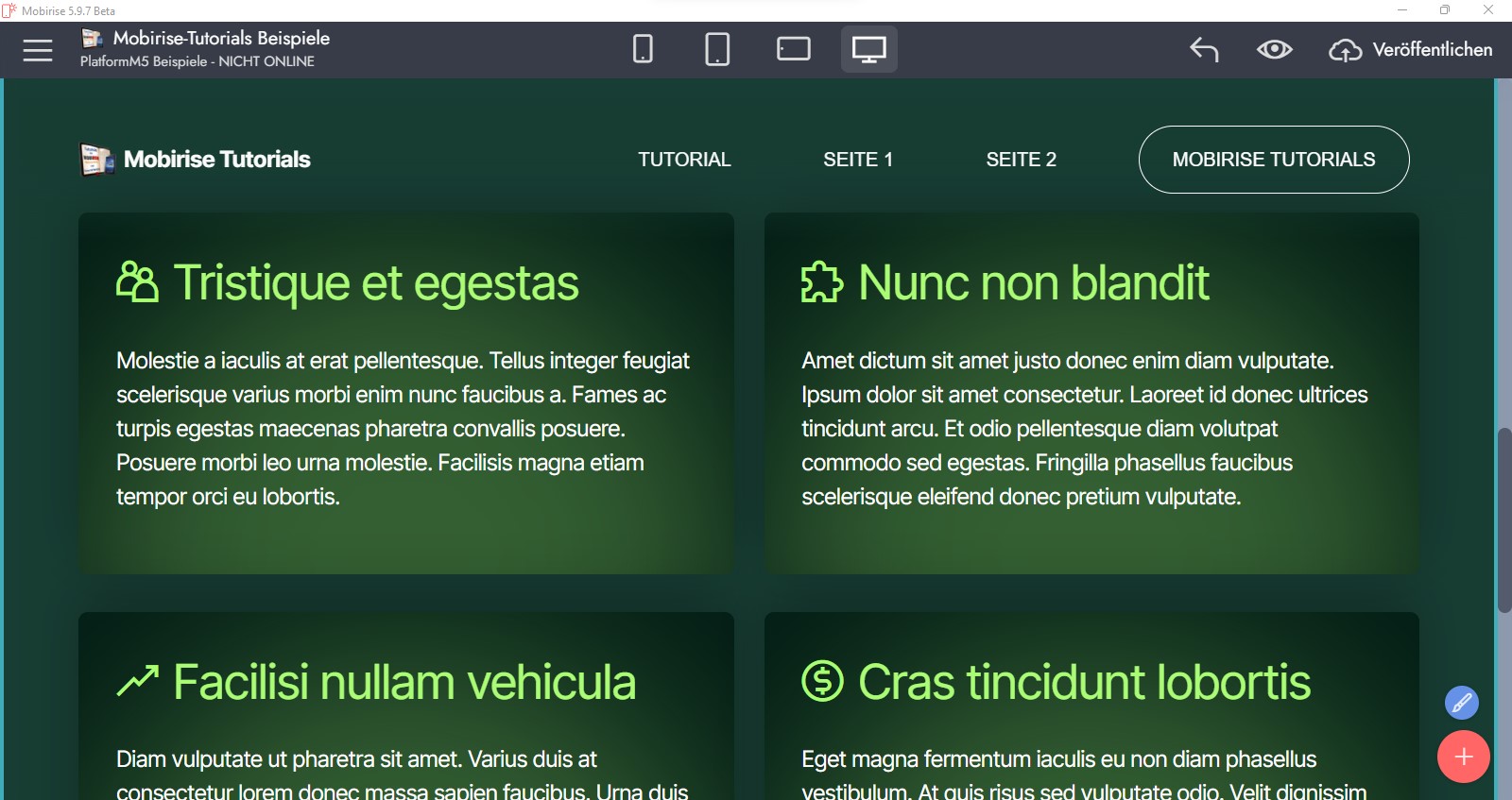Select Mobirise Tutorials brand text

[x=217, y=160]
